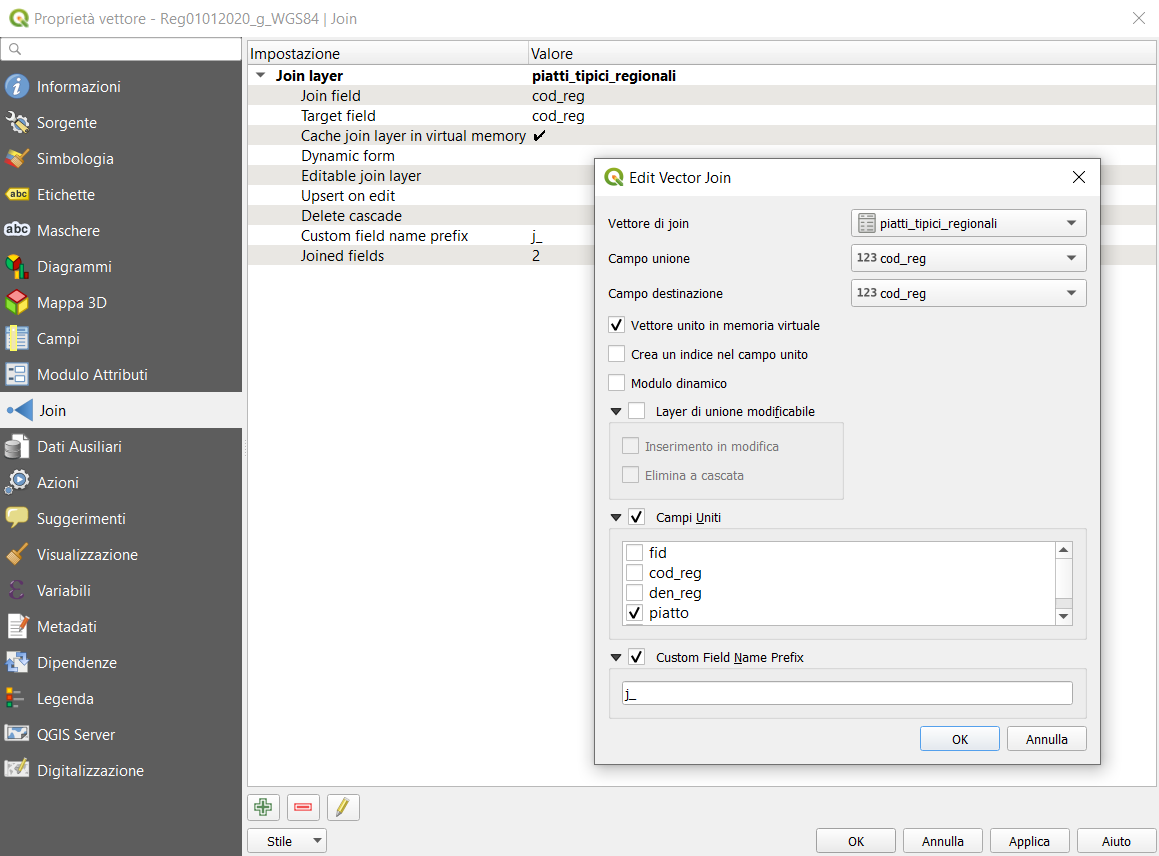Select the Mappa 3D cube icon
1159x856 pixels.
point(17,303)
